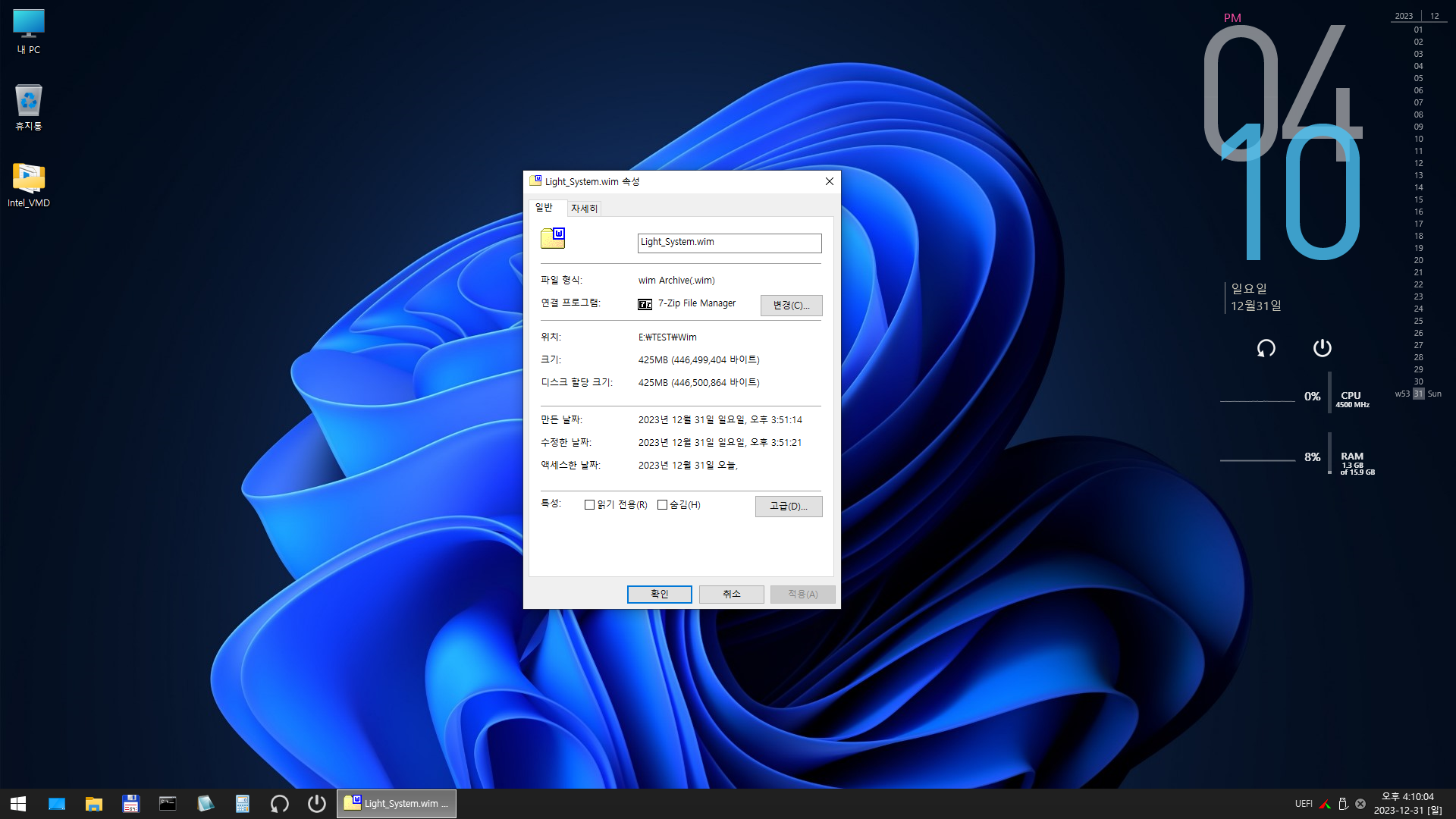Select the Light_System.wim taskbar button

pos(397,804)
